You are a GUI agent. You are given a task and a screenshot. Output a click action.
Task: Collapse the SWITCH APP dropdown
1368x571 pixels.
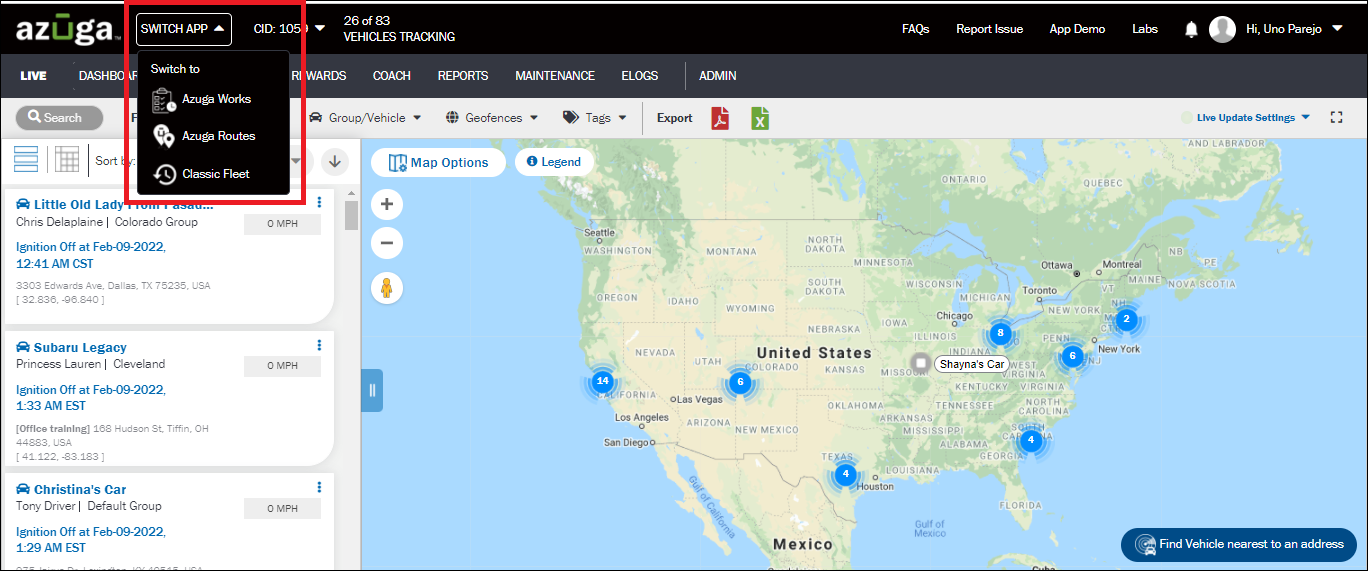click(184, 29)
